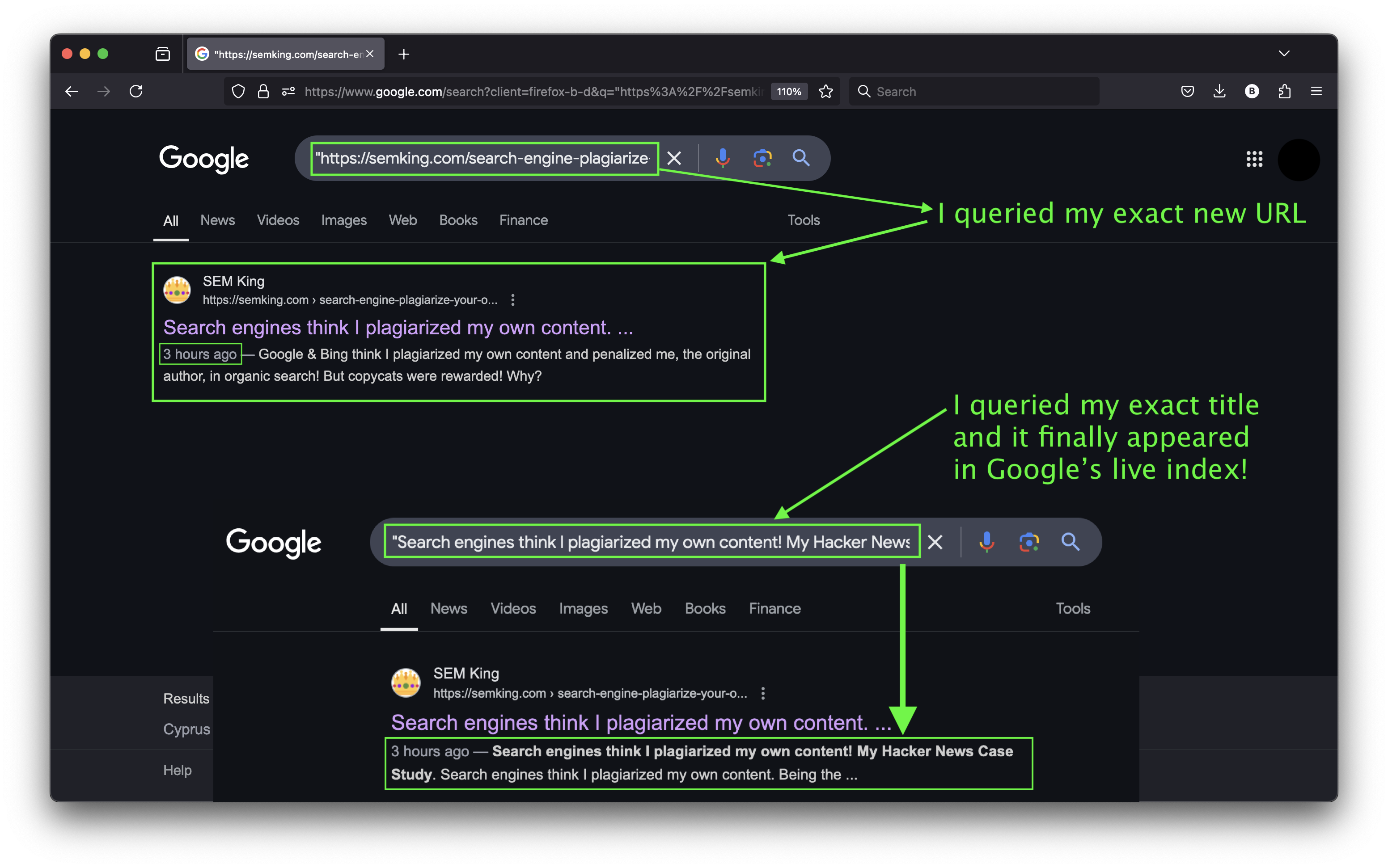Click the lower Google logo
This screenshot has height=868, width=1388.
[273, 543]
